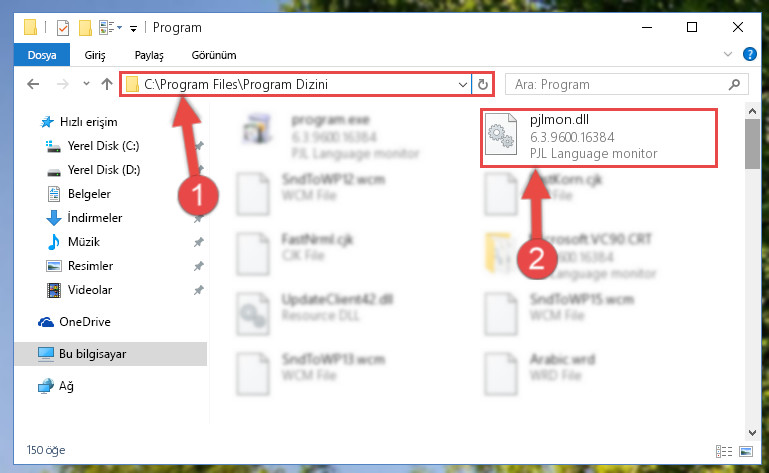Open the Help question mark icon
Viewport: 769px width, 473px height.
pyautogui.click(x=749, y=54)
